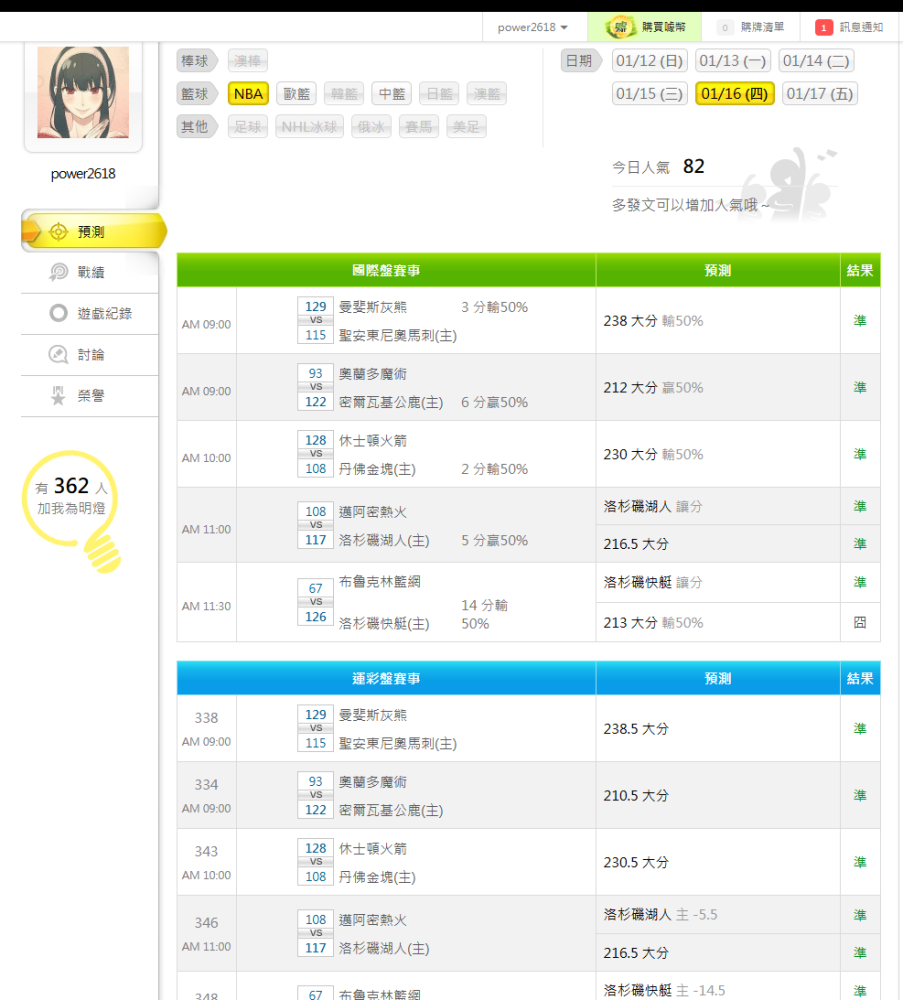The height and width of the screenshot is (1000, 903).
Task: Click the 洛杉磯快艇 讓分 prediction cell
Action: [718, 582]
